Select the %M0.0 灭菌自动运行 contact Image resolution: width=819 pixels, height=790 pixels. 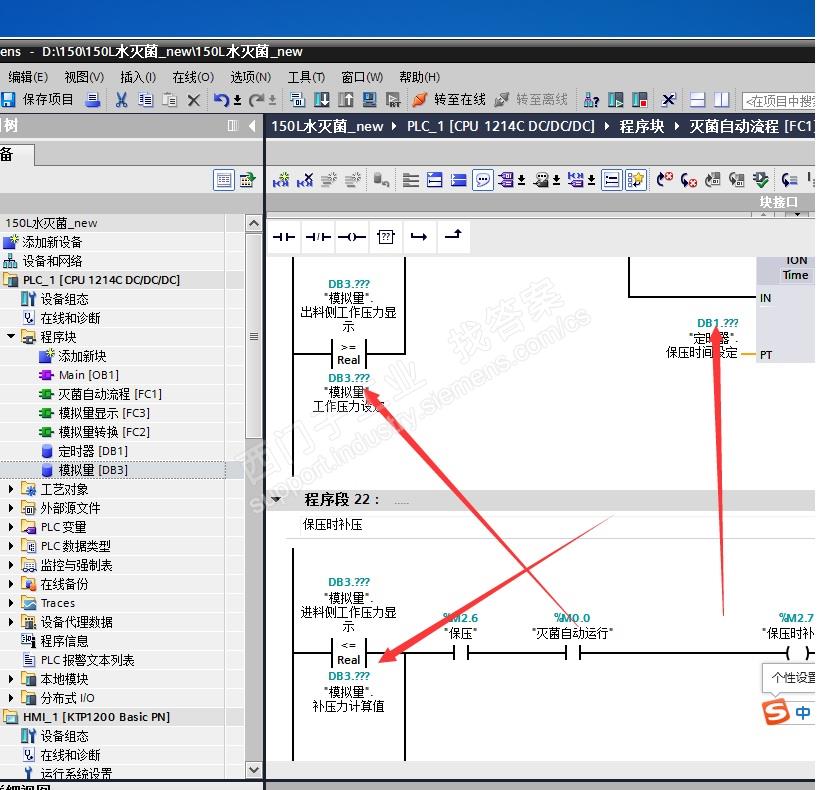tap(573, 652)
